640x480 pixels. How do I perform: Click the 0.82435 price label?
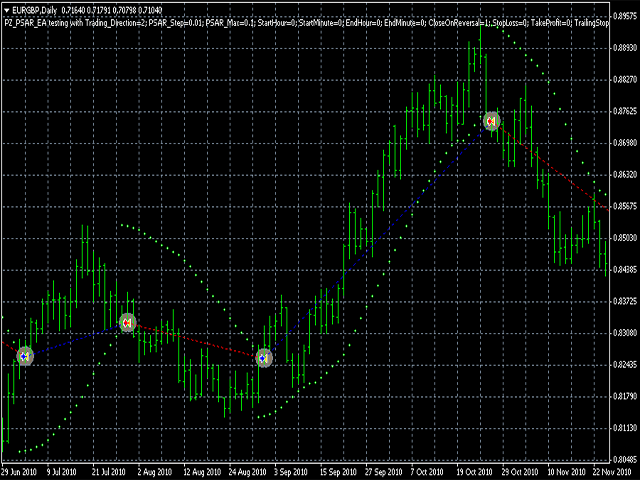[x=626, y=364]
